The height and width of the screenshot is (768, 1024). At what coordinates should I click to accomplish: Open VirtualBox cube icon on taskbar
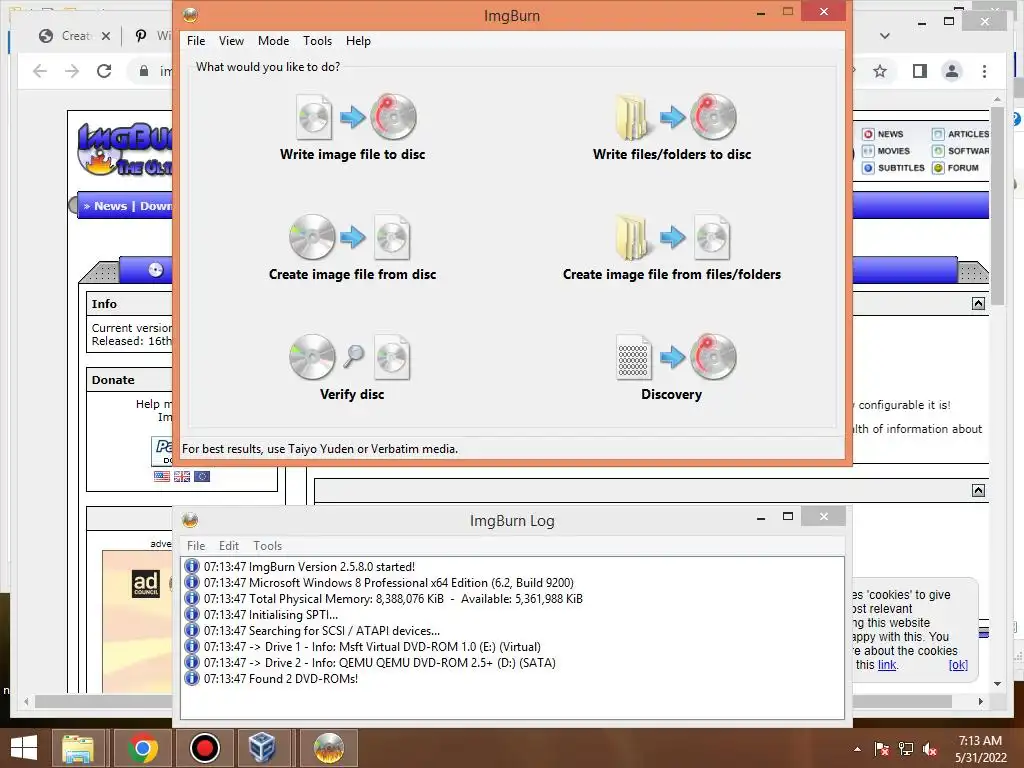click(262, 748)
